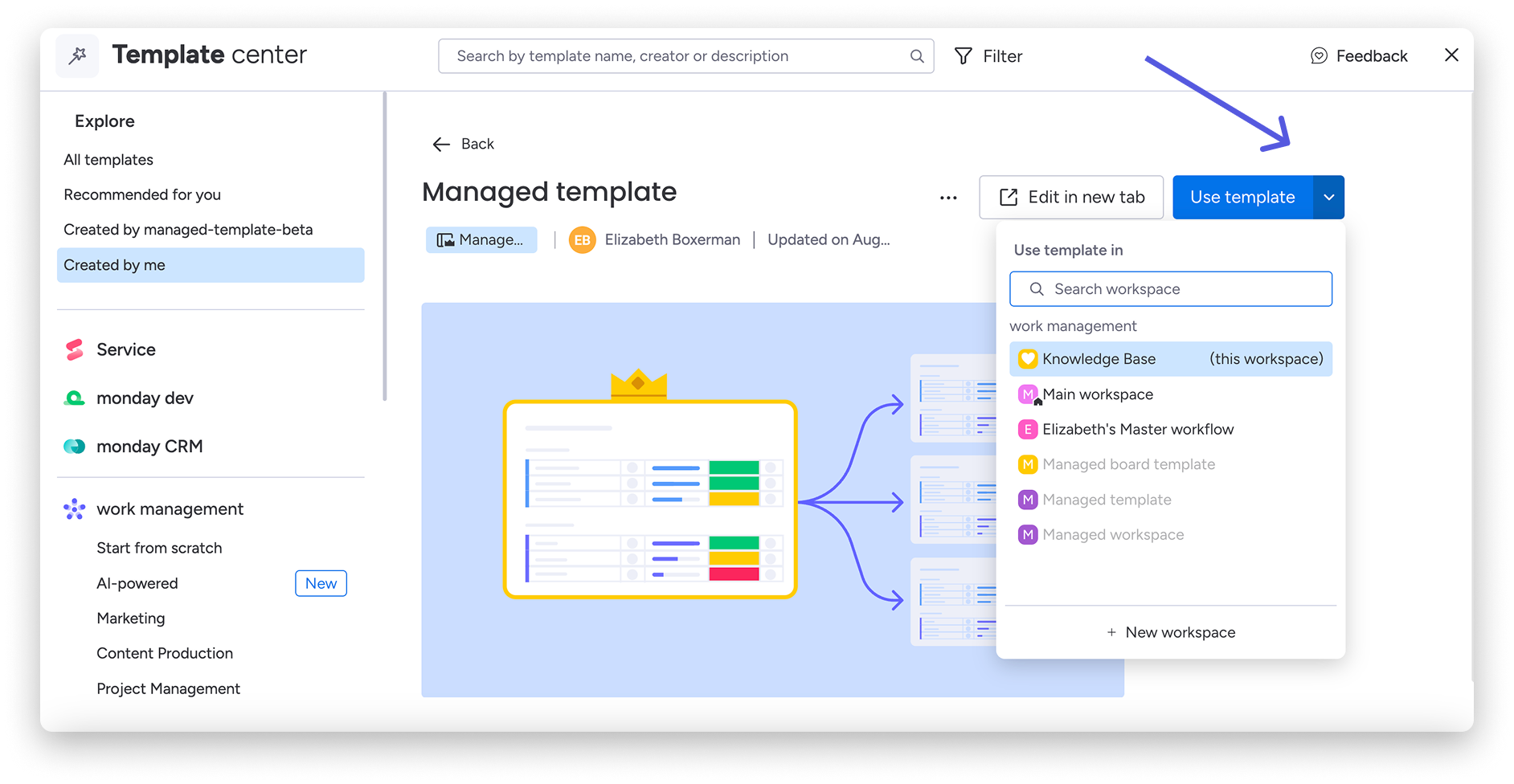Click the external-link icon on Edit in new tab

[x=1009, y=198]
